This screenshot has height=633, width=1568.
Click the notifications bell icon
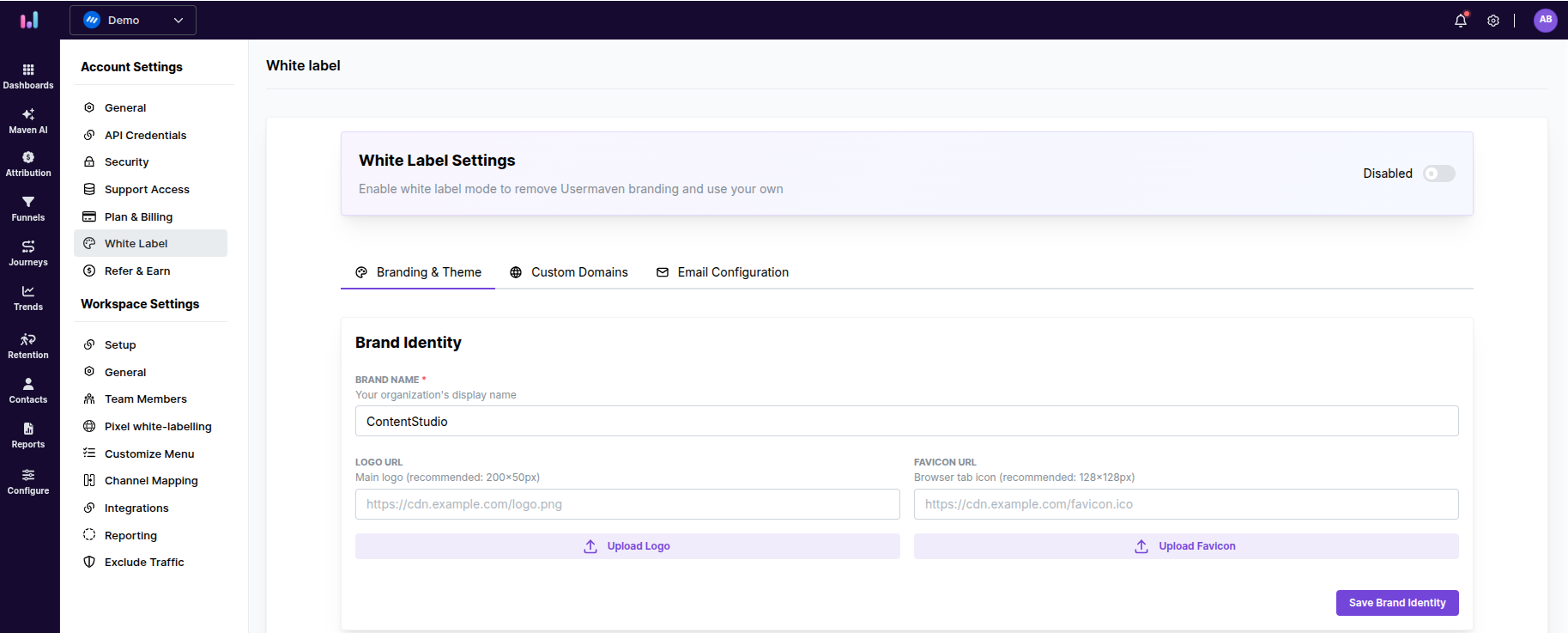click(x=1460, y=21)
